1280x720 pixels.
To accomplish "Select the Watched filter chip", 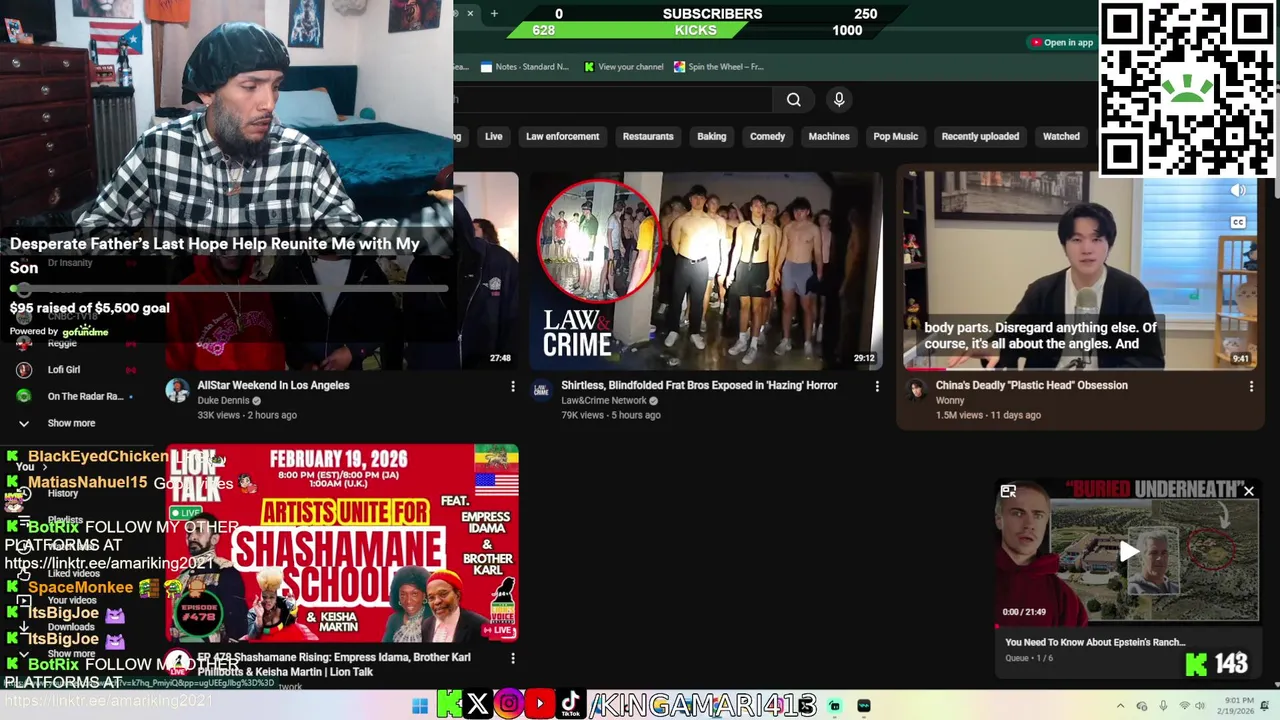I will tap(1061, 136).
